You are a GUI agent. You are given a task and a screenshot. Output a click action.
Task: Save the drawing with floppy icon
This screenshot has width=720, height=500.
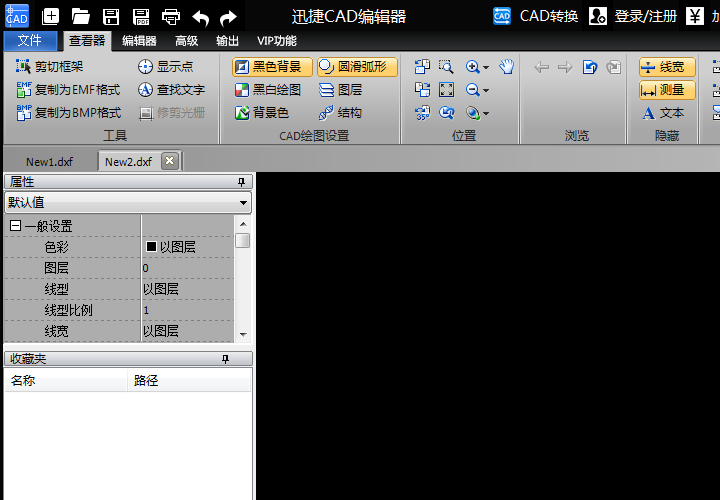pos(111,17)
